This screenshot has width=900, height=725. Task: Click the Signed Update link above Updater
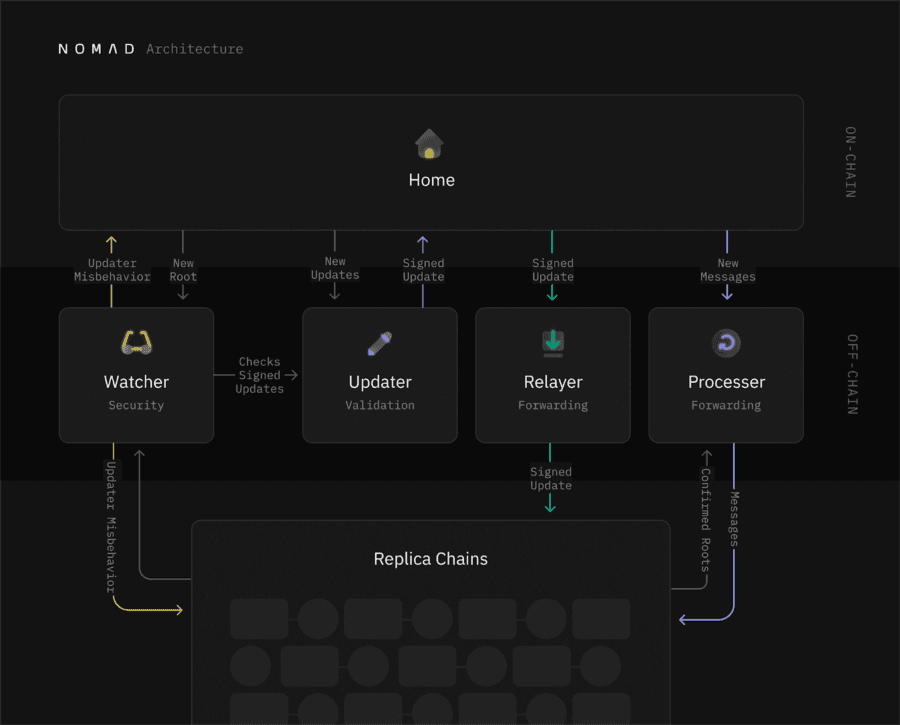pyautogui.click(x=423, y=270)
